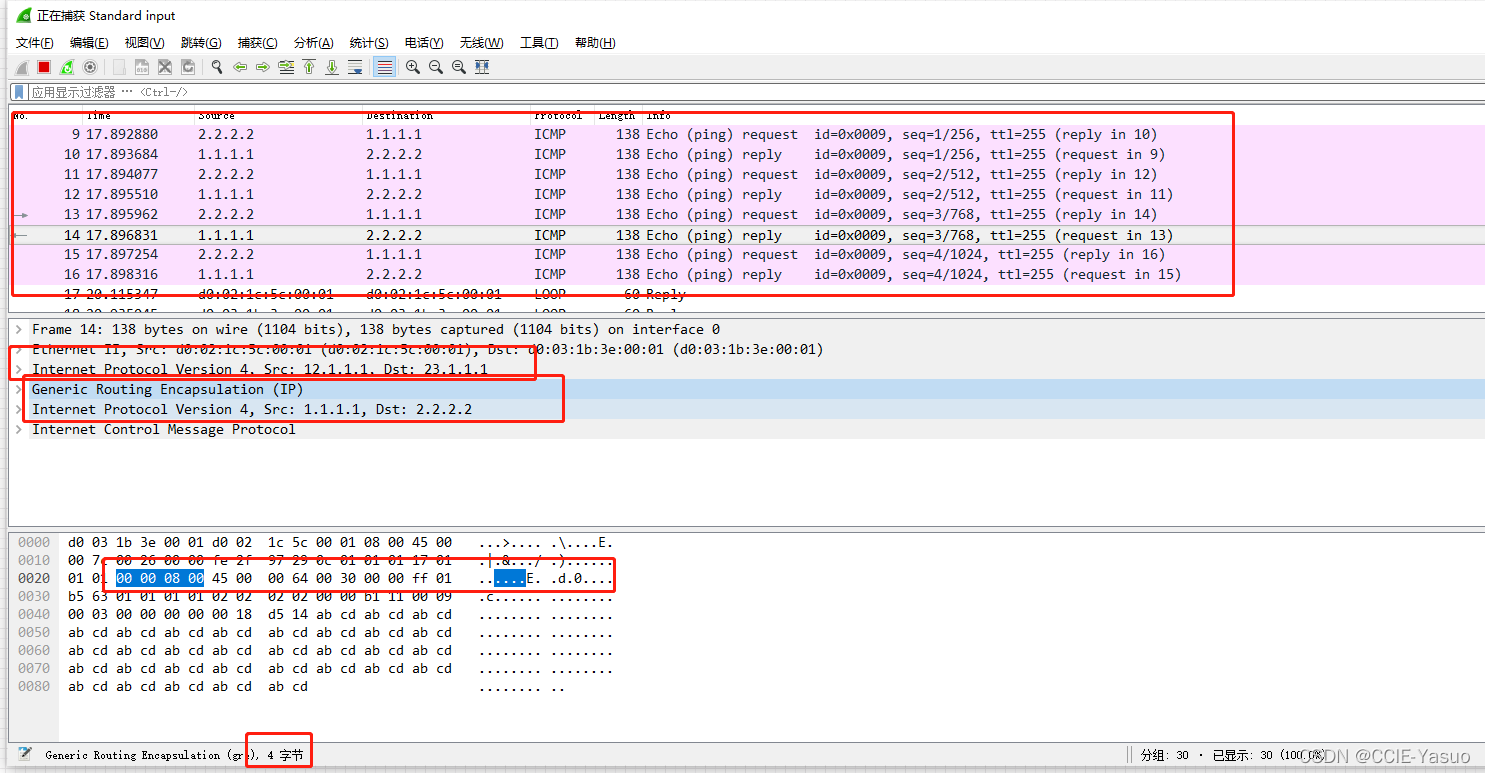Sort packets by Protocol column header
1485x773 pixels.
pos(562,115)
